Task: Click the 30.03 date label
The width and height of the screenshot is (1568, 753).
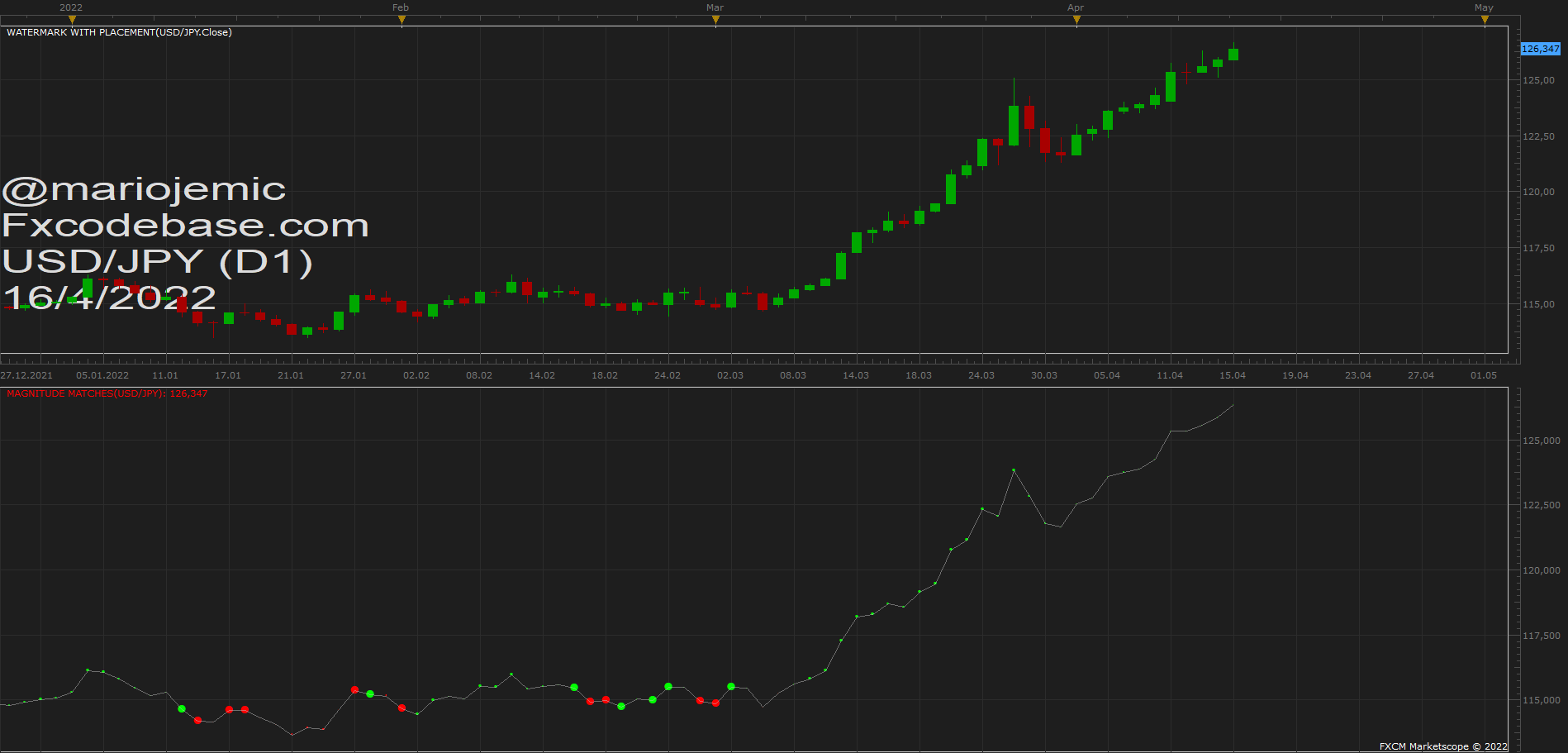Action: [x=1044, y=375]
